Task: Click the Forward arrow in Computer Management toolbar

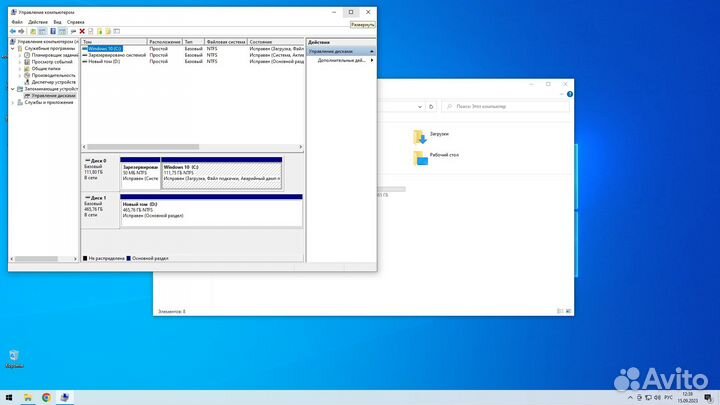Action: click(21, 31)
